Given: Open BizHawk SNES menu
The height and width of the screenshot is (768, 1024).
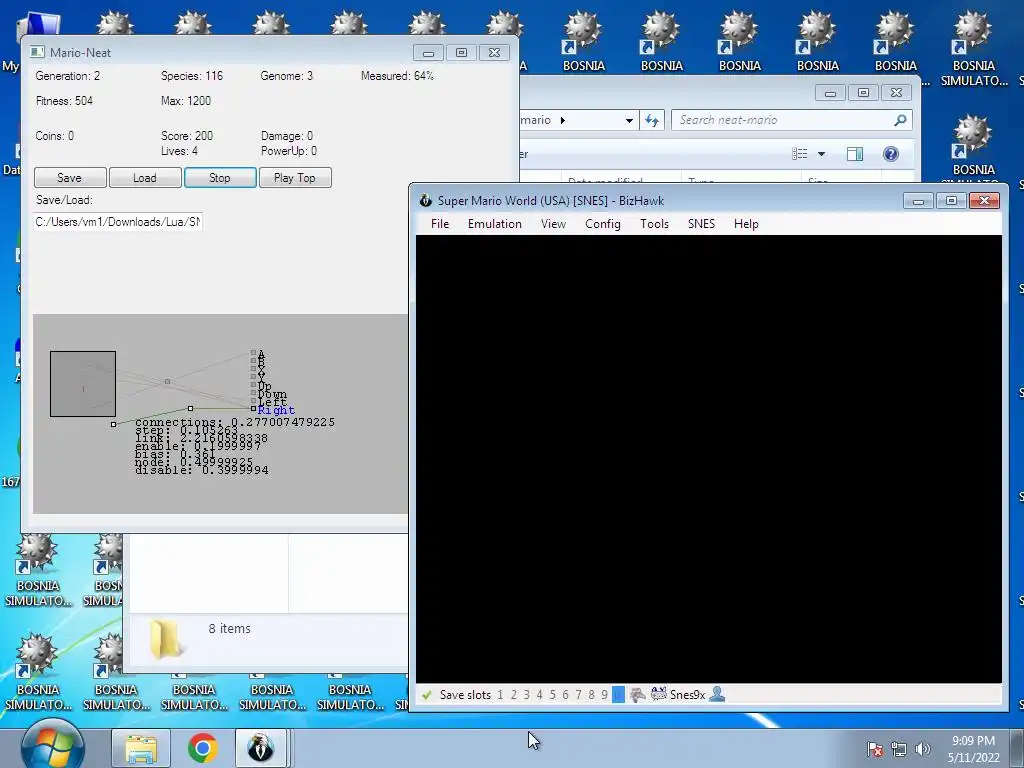Looking at the screenshot, I should (701, 224).
